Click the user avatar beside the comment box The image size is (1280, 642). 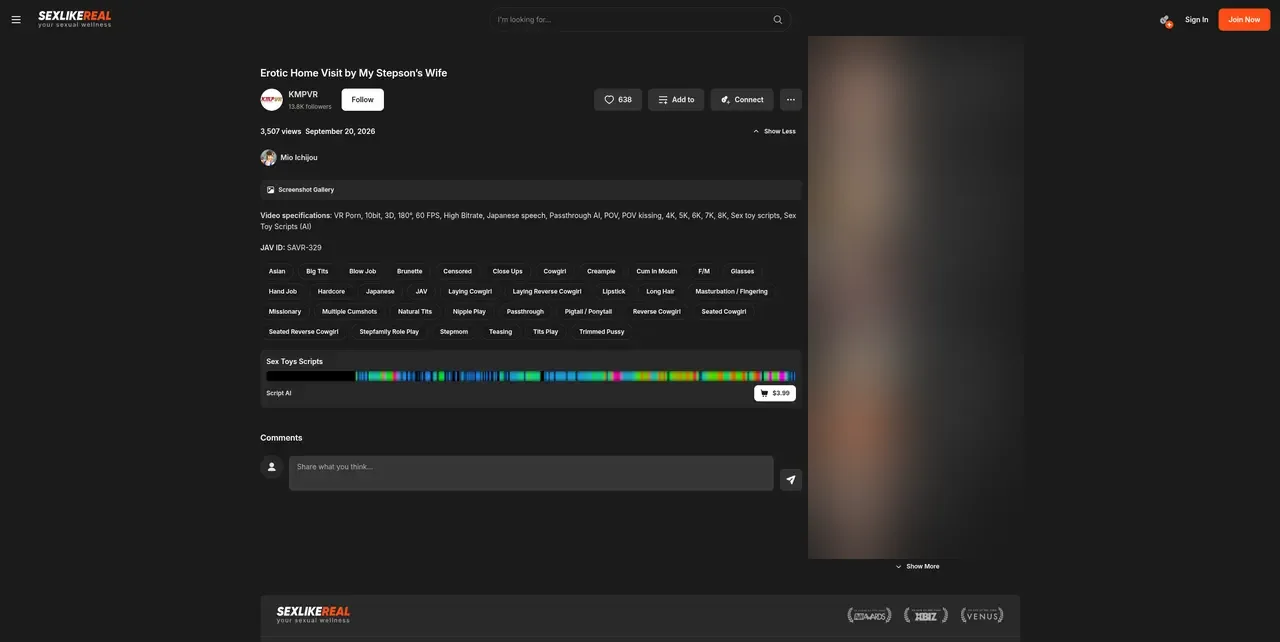click(271, 467)
